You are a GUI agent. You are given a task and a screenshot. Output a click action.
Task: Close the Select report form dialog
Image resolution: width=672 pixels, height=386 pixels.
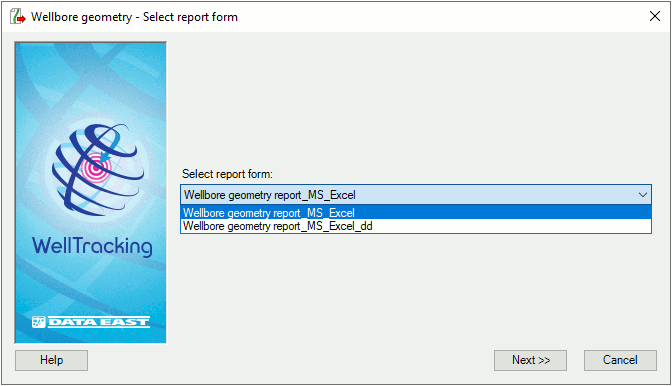pyautogui.click(x=654, y=16)
